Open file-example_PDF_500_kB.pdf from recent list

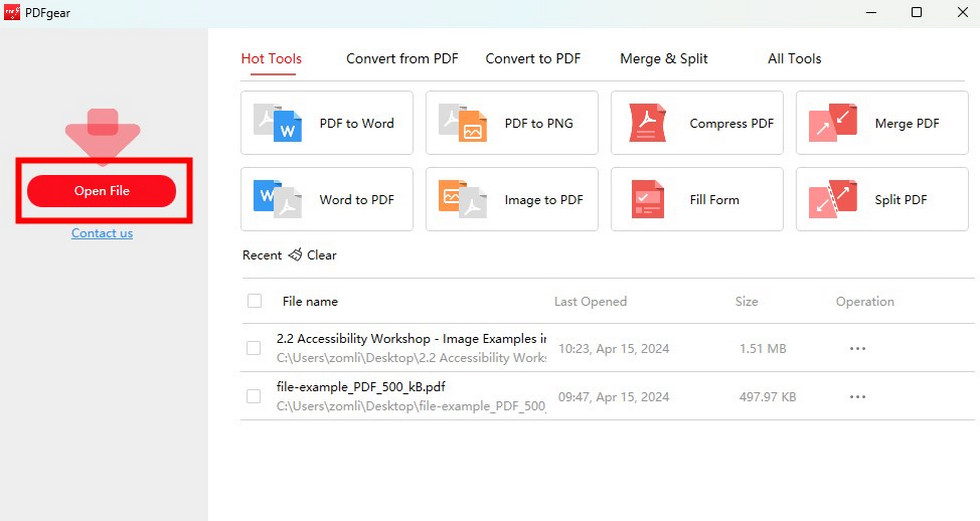(x=361, y=387)
